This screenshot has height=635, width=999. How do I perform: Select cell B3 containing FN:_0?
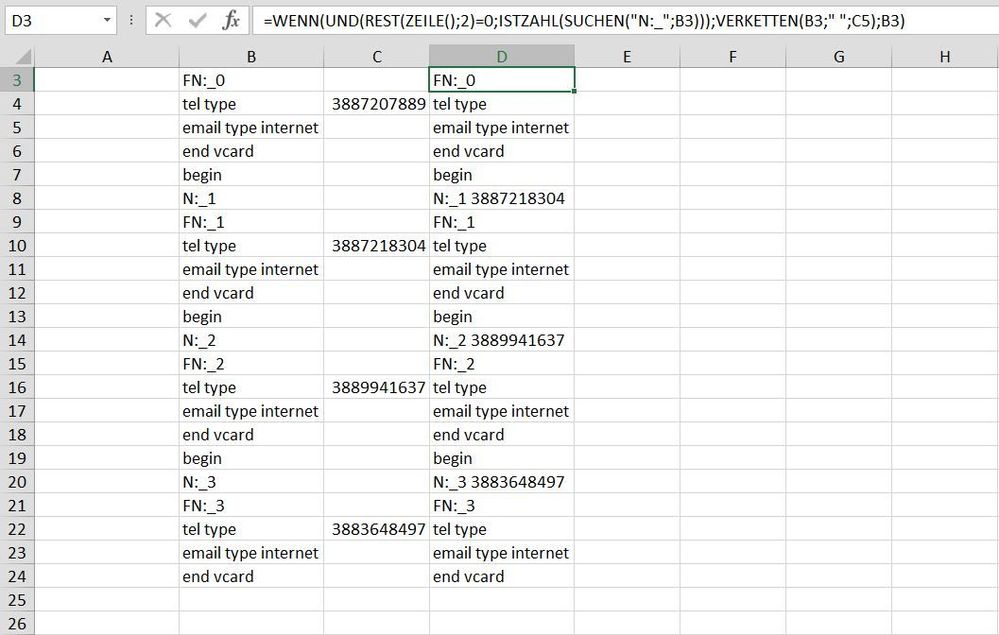point(250,80)
